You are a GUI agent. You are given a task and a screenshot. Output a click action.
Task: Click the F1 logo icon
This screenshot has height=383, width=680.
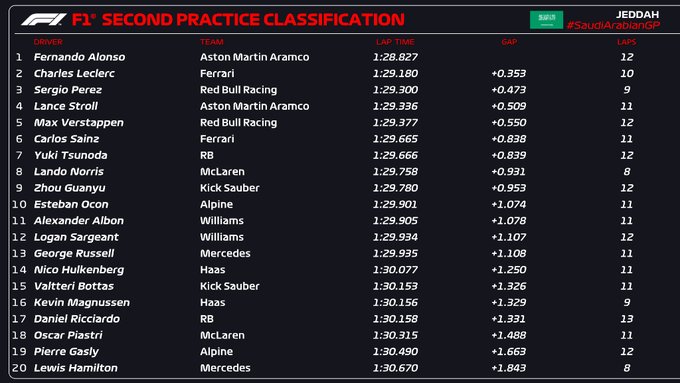click(44, 20)
